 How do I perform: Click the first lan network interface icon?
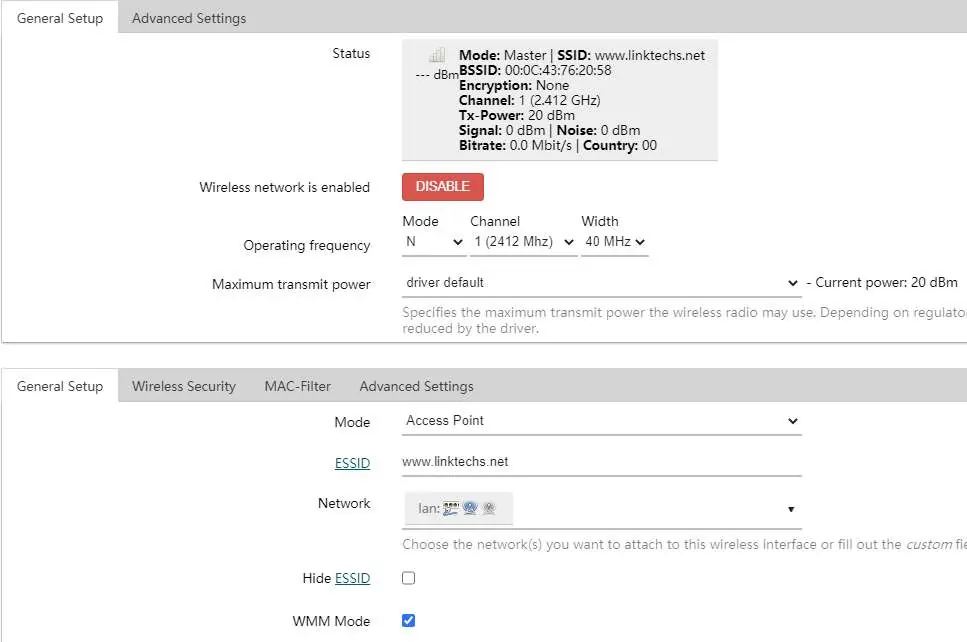pyautogui.click(x=451, y=508)
